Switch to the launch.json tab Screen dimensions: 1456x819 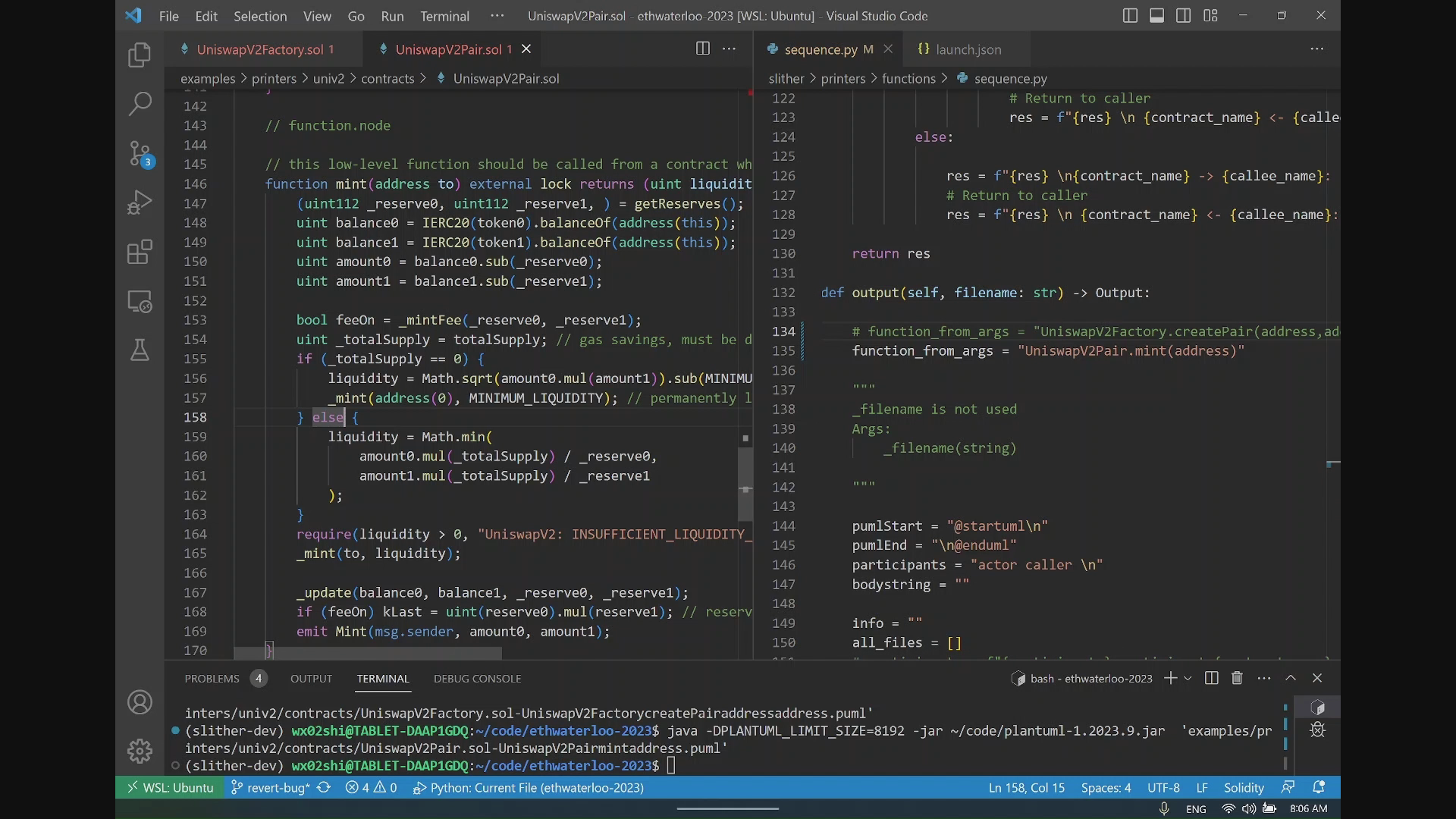(968, 49)
